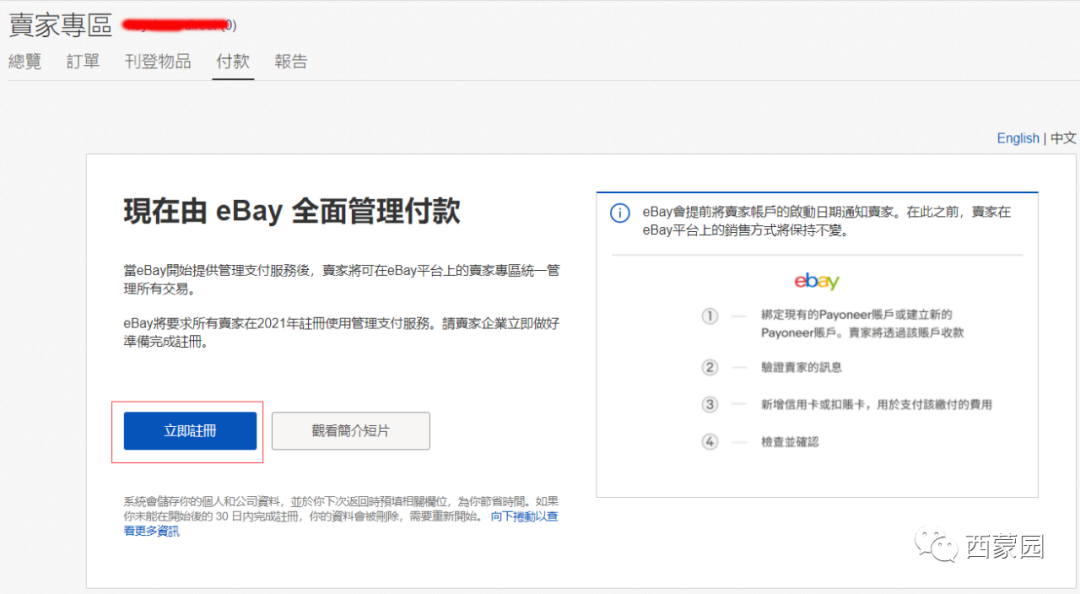
Task: Click the 立即註冊 button
Action: pyautogui.click(x=190, y=431)
